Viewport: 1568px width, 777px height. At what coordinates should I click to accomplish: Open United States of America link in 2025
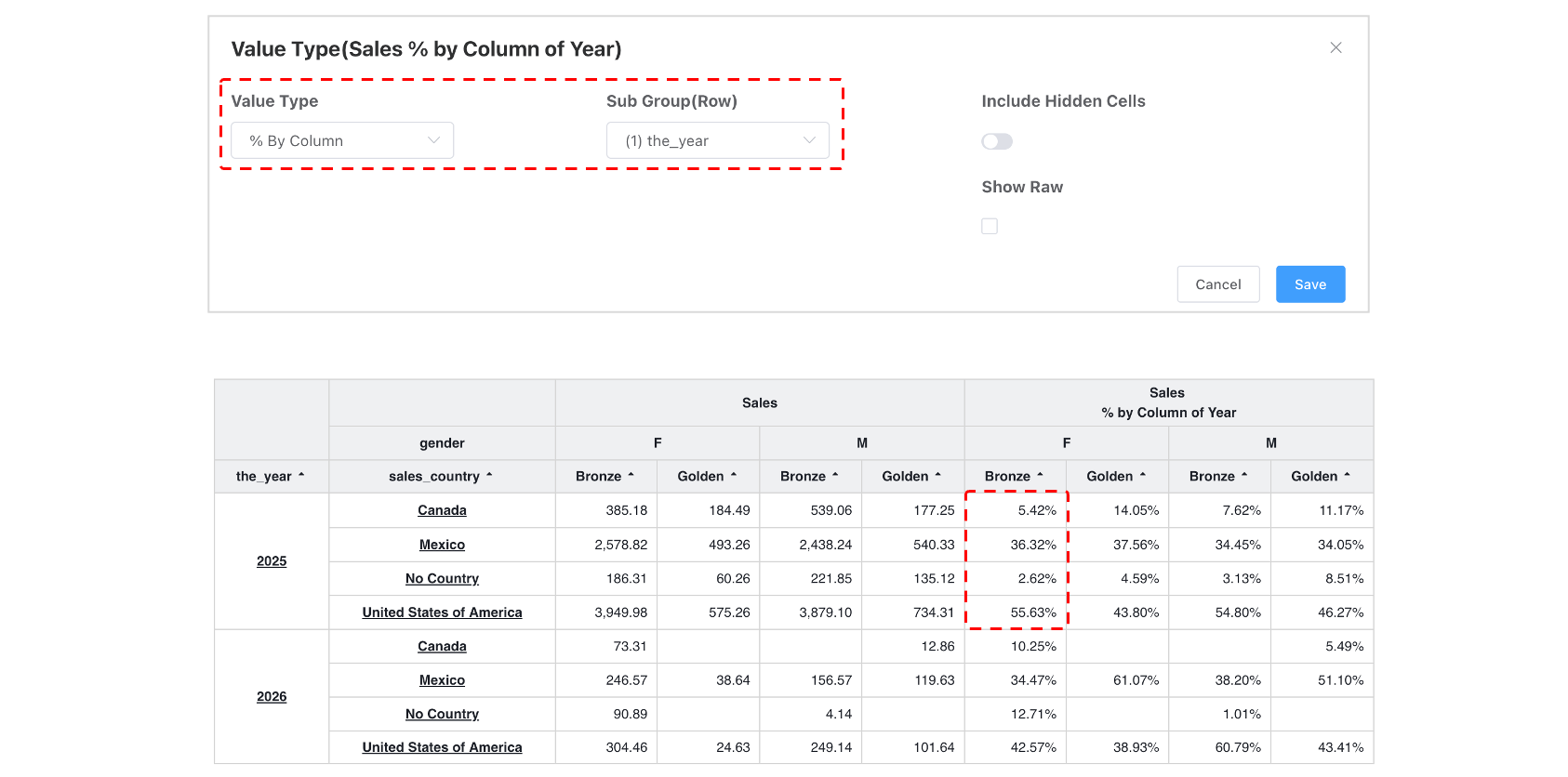[442, 612]
